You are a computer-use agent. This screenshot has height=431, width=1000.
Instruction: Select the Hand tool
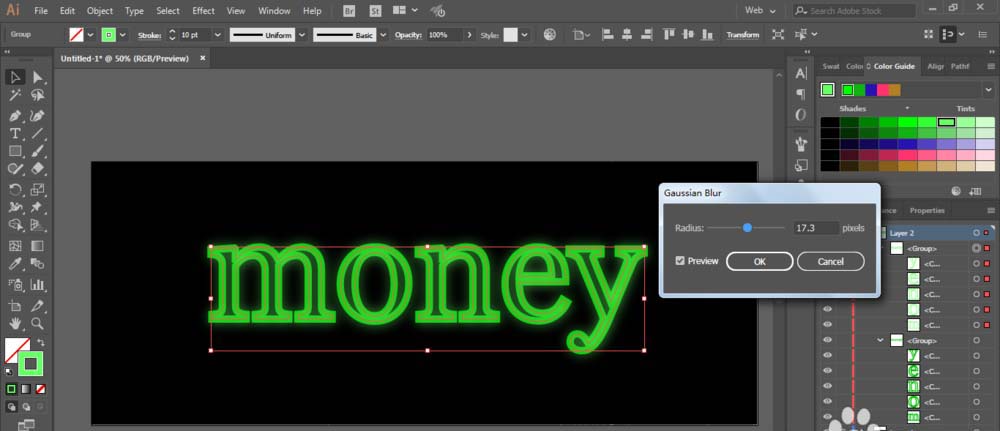point(15,323)
